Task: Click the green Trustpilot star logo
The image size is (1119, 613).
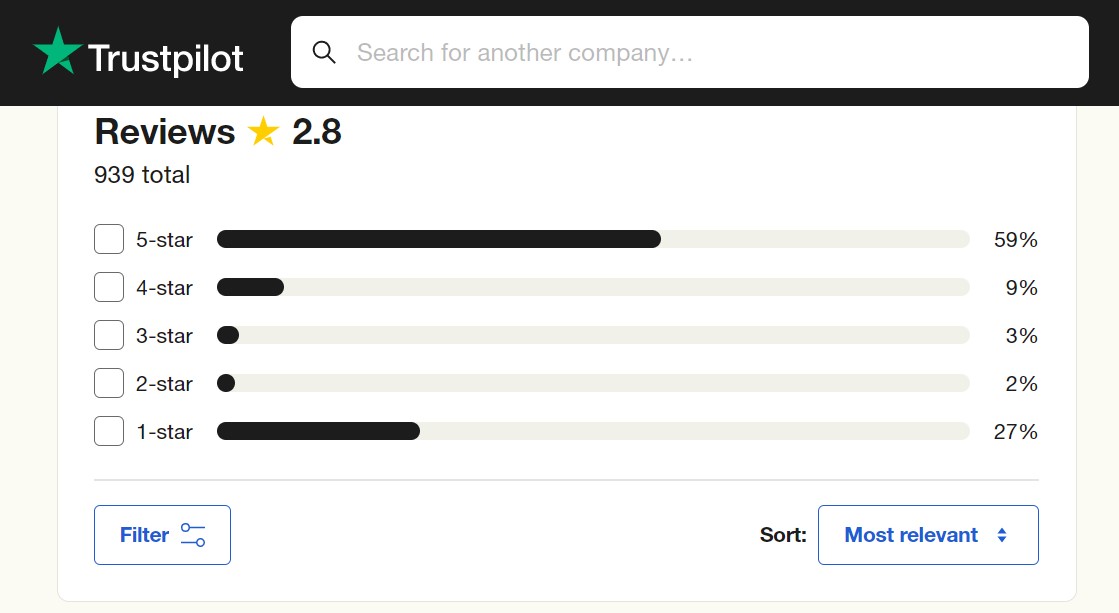Action: coord(58,51)
